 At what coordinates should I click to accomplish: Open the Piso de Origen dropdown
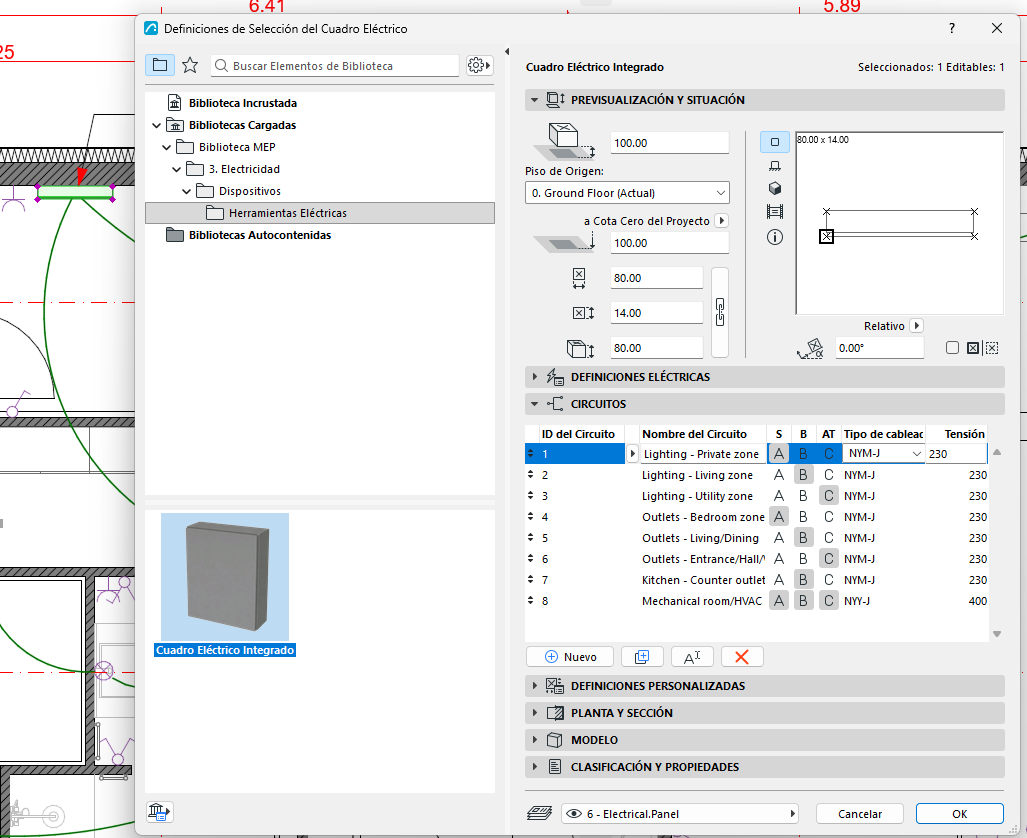tap(627, 193)
